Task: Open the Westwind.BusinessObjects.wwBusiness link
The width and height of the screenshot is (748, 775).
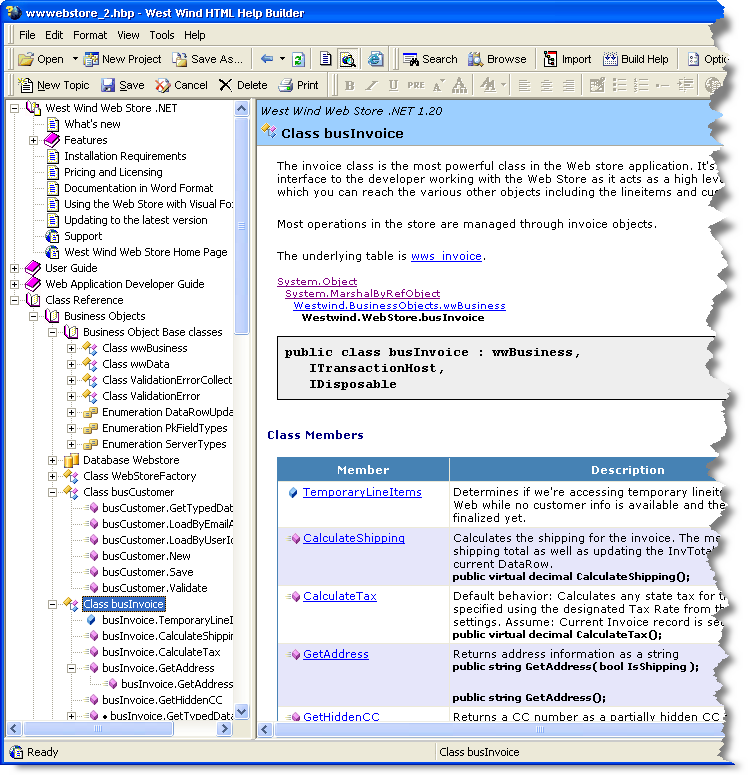Action: (399, 305)
